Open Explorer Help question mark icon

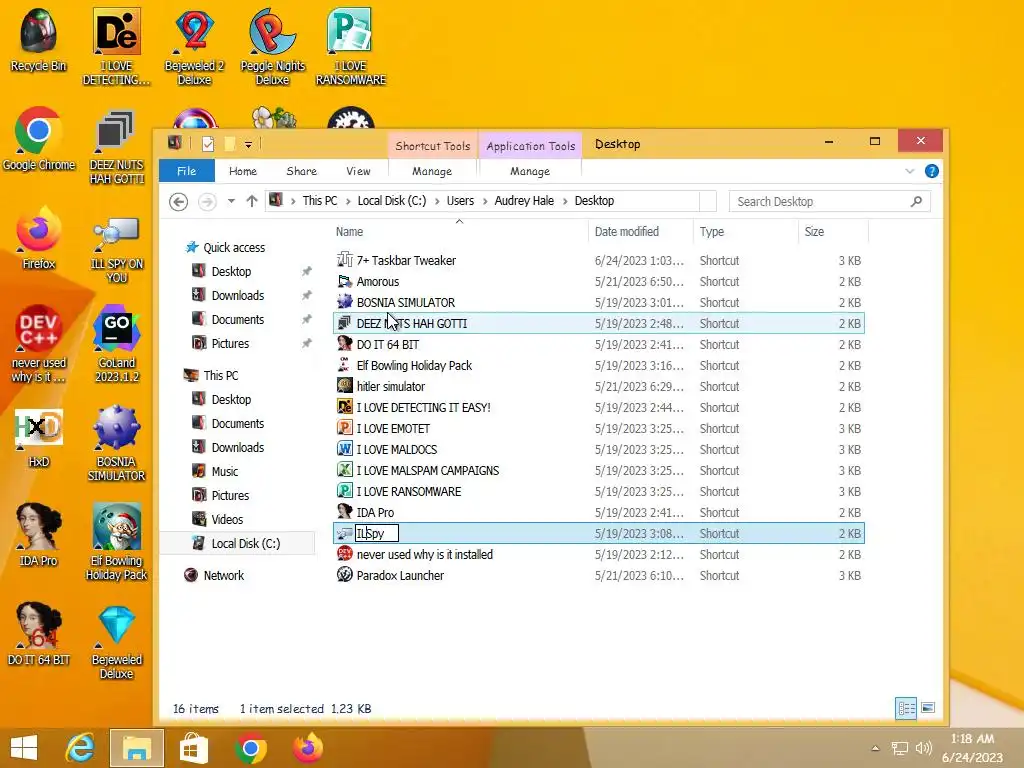[x=932, y=171]
